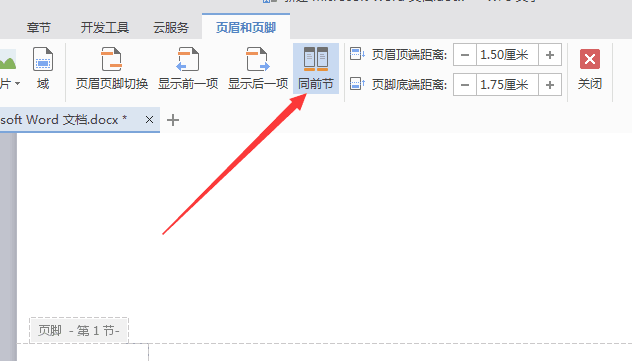The height and width of the screenshot is (361, 632).
Task: Edit the 1.50厘米 header distance field
Action: [507, 55]
